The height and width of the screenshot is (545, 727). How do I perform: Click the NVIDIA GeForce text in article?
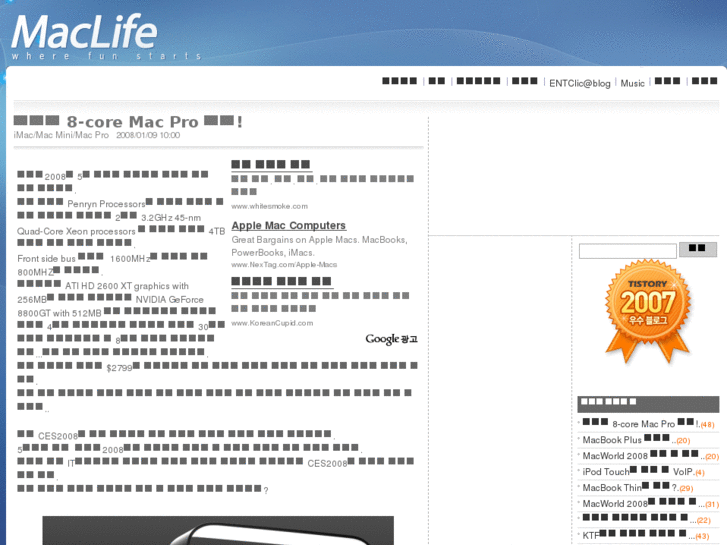(x=169, y=300)
